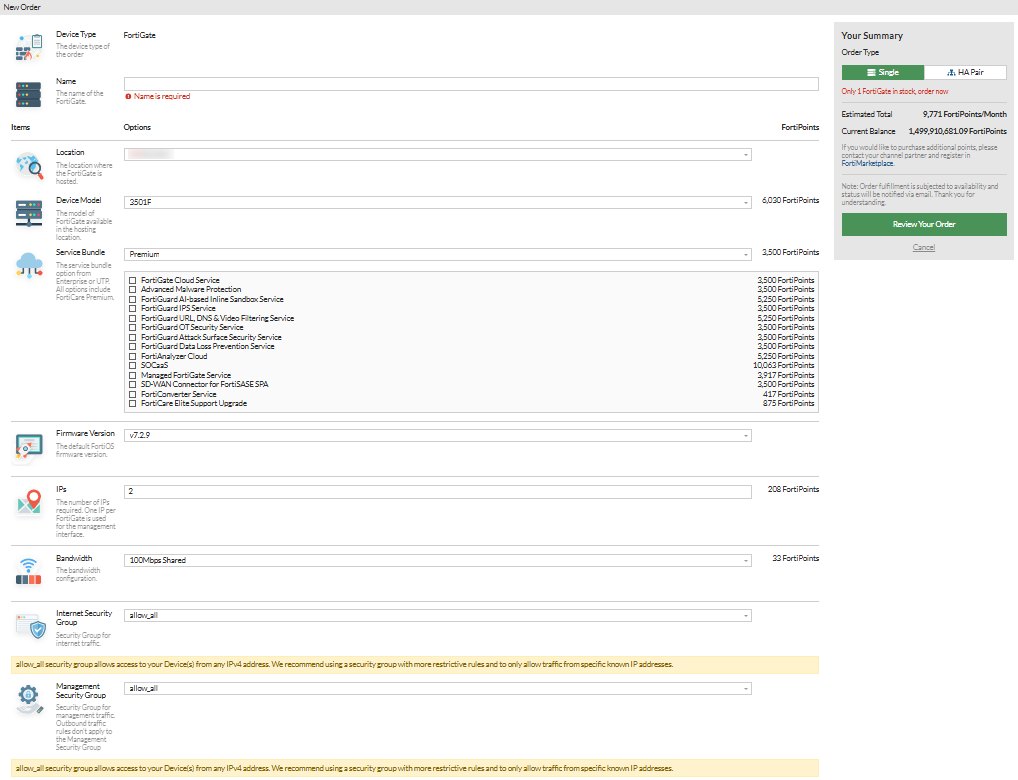Click the Current Balance FortiPoints value
Screen dimensions: 1018x780
coord(958,131)
